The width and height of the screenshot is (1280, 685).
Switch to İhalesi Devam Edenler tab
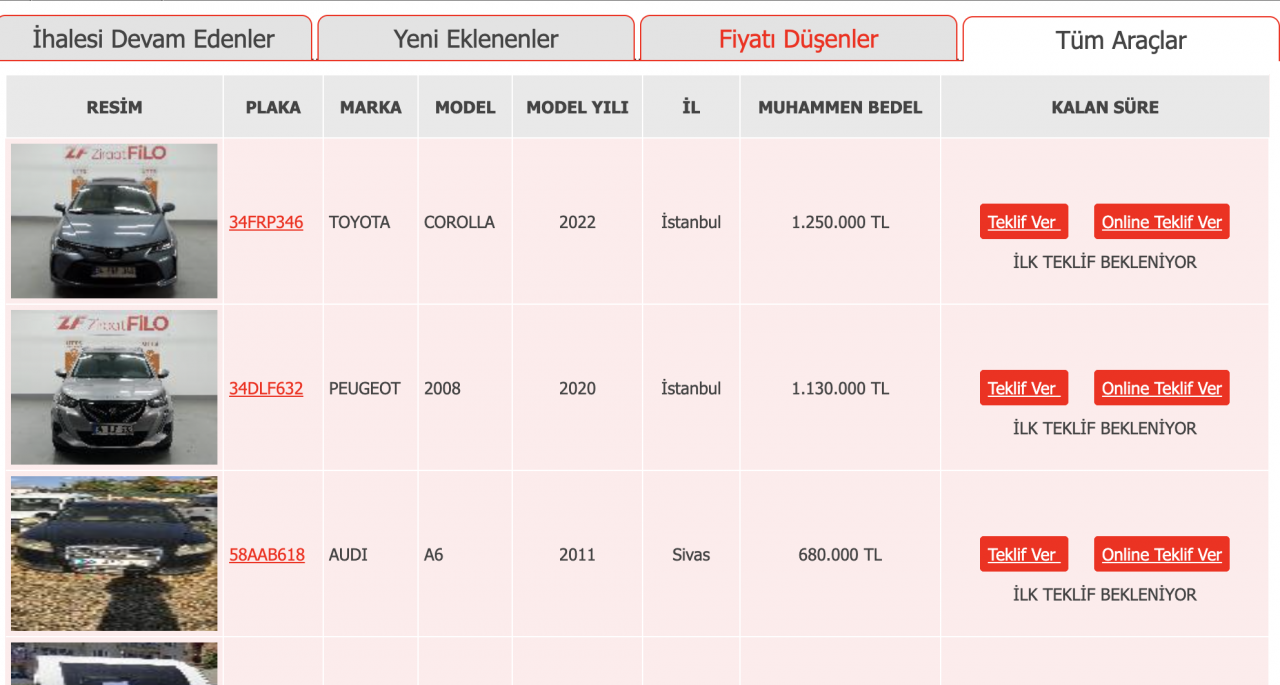tap(154, 40)
